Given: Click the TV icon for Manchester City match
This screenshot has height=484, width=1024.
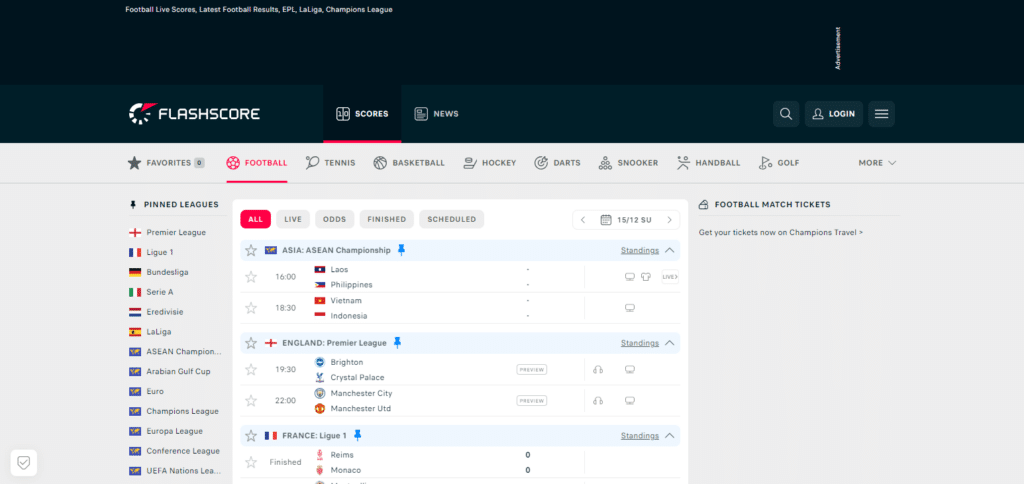Looking at the screenshot, I should [x=630, y=400].
